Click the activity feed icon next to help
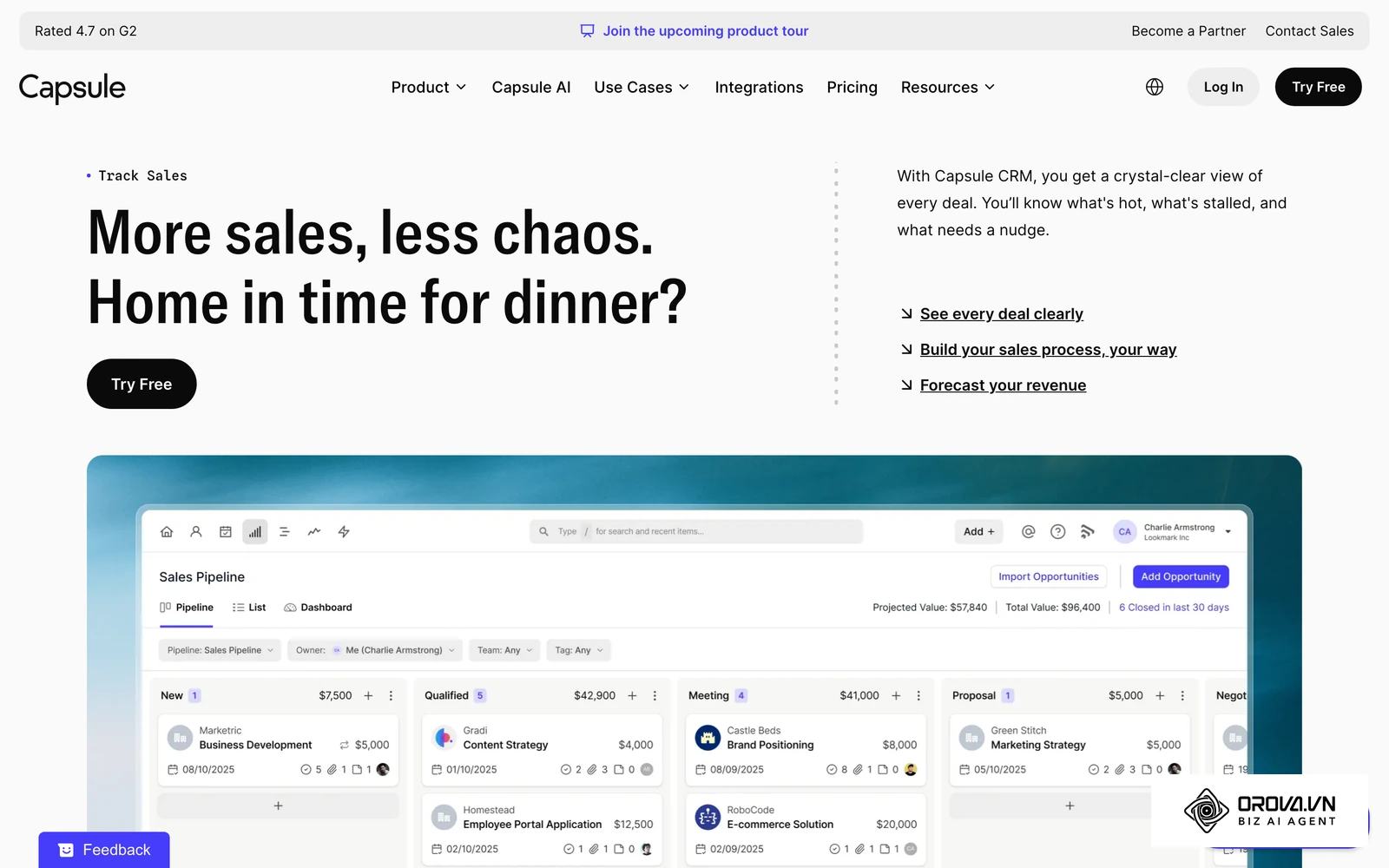Viewport: 1389px width, 868px height. coord(1087,532)
